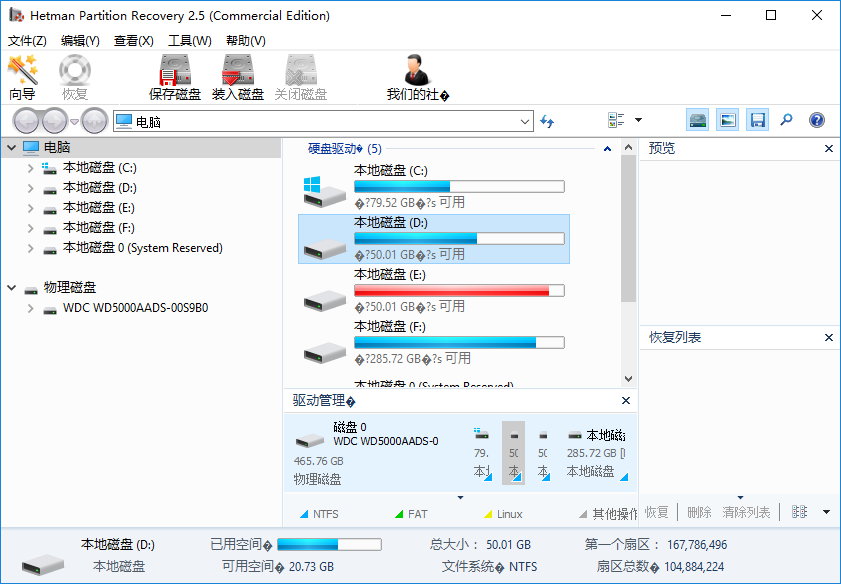Open the view mode dropdown arrow
Image resolution: width=841 pixels, height=584 pixels.
click(x=638, y=120)
